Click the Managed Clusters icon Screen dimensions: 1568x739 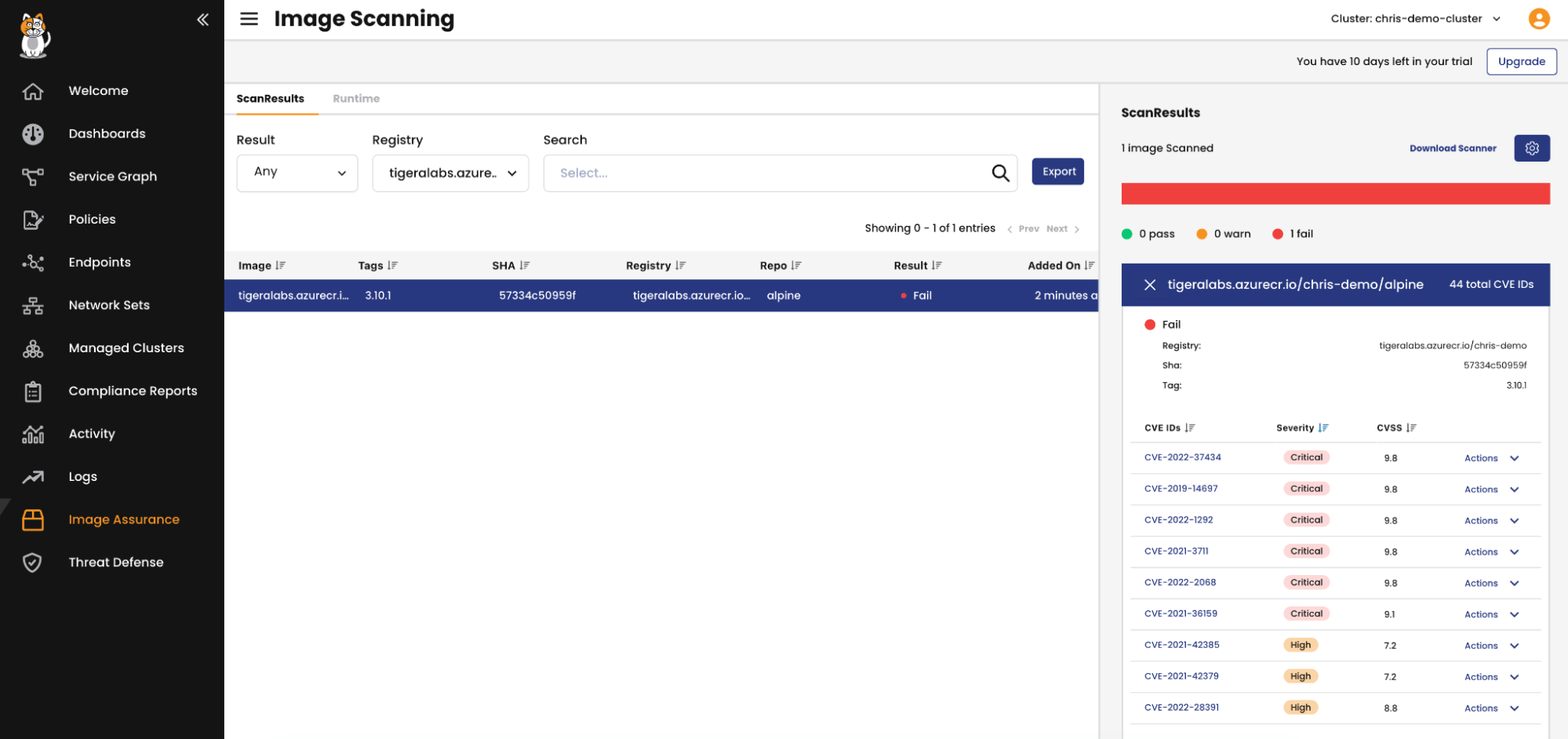33,348
